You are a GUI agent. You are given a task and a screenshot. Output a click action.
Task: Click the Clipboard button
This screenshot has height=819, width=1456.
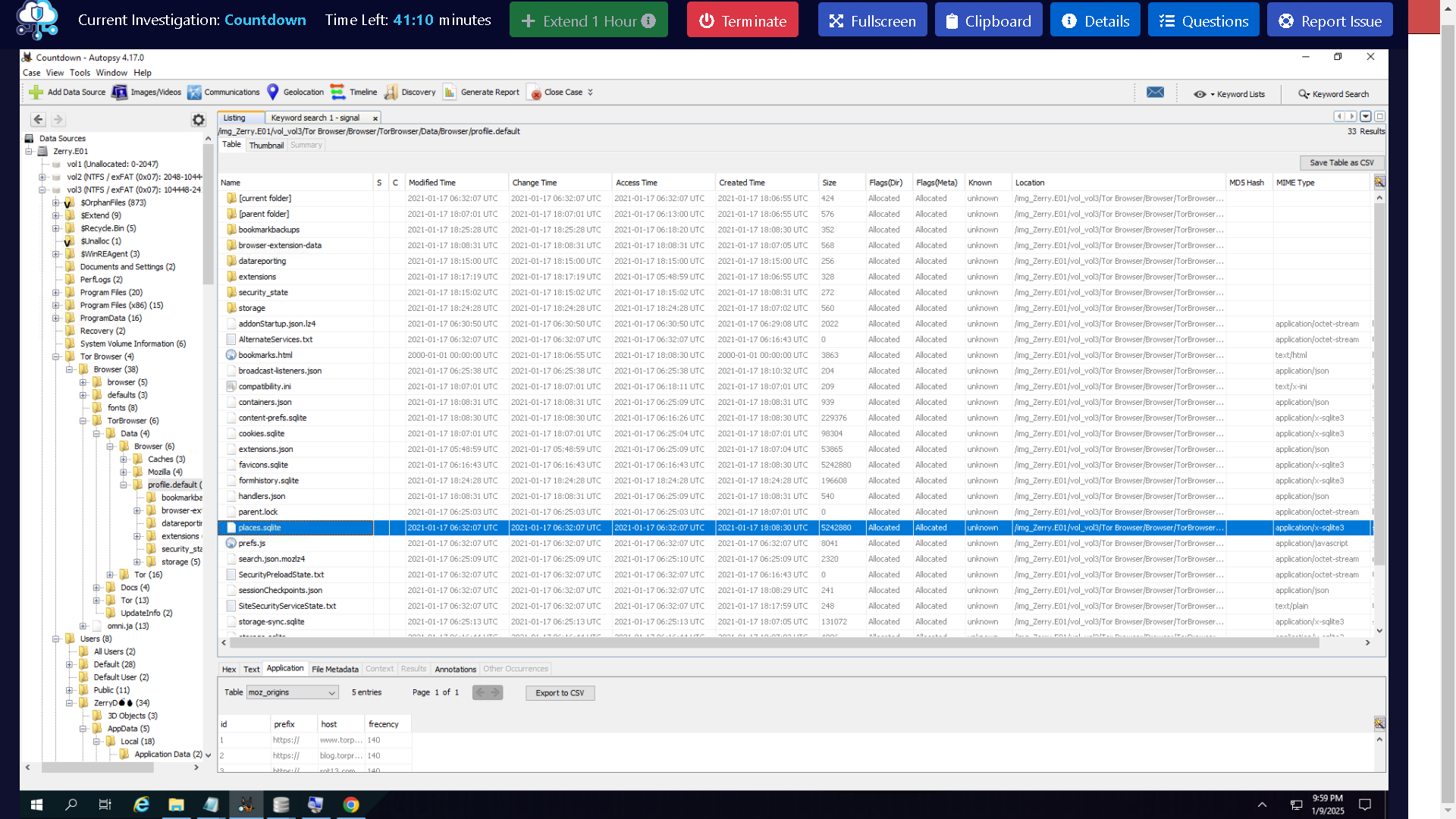pyautogui.click(x=988, y=20)
